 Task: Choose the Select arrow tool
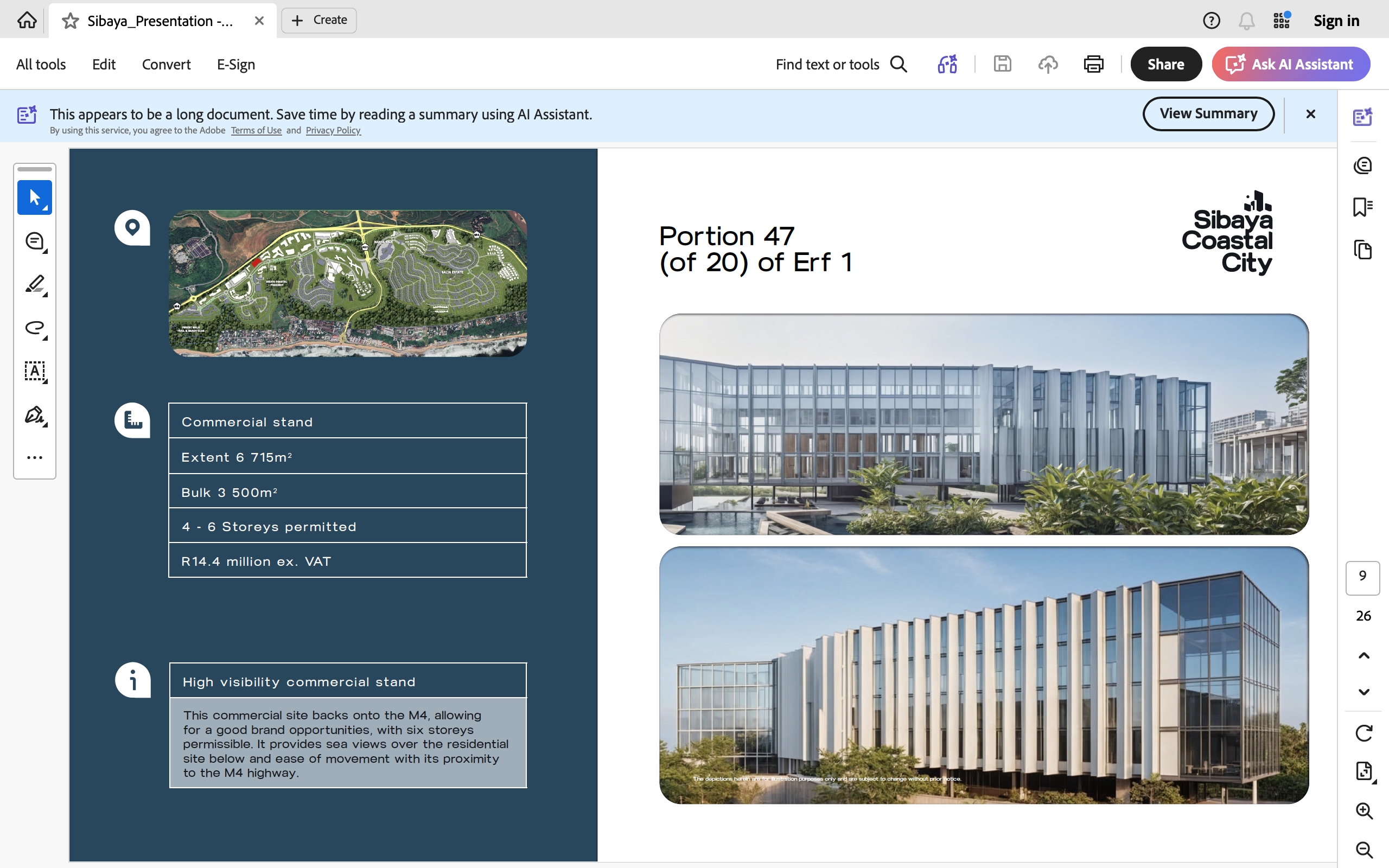click(34, 197)
